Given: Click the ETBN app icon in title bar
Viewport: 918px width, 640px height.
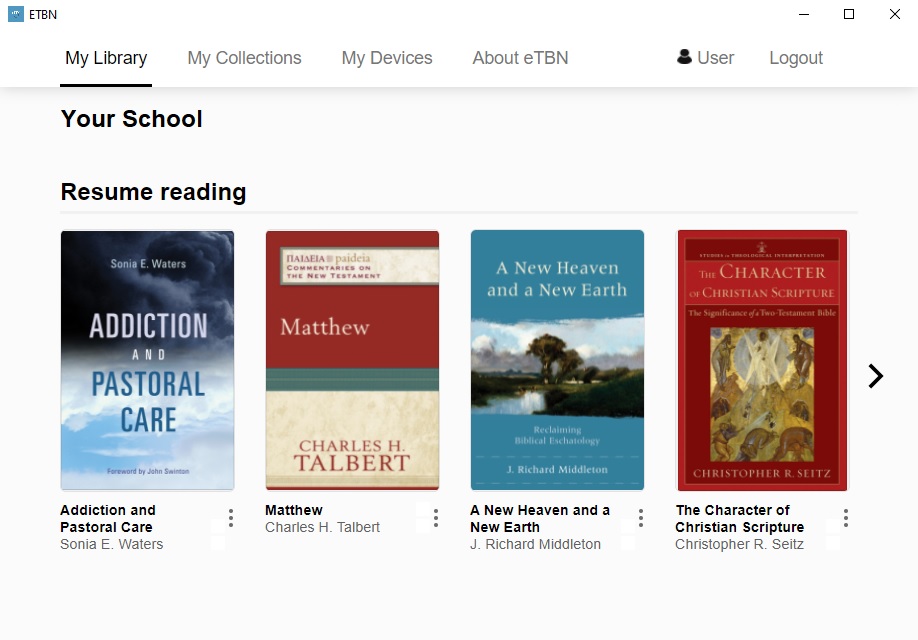Looking at the screenshot, I should [x=16, y=14].
